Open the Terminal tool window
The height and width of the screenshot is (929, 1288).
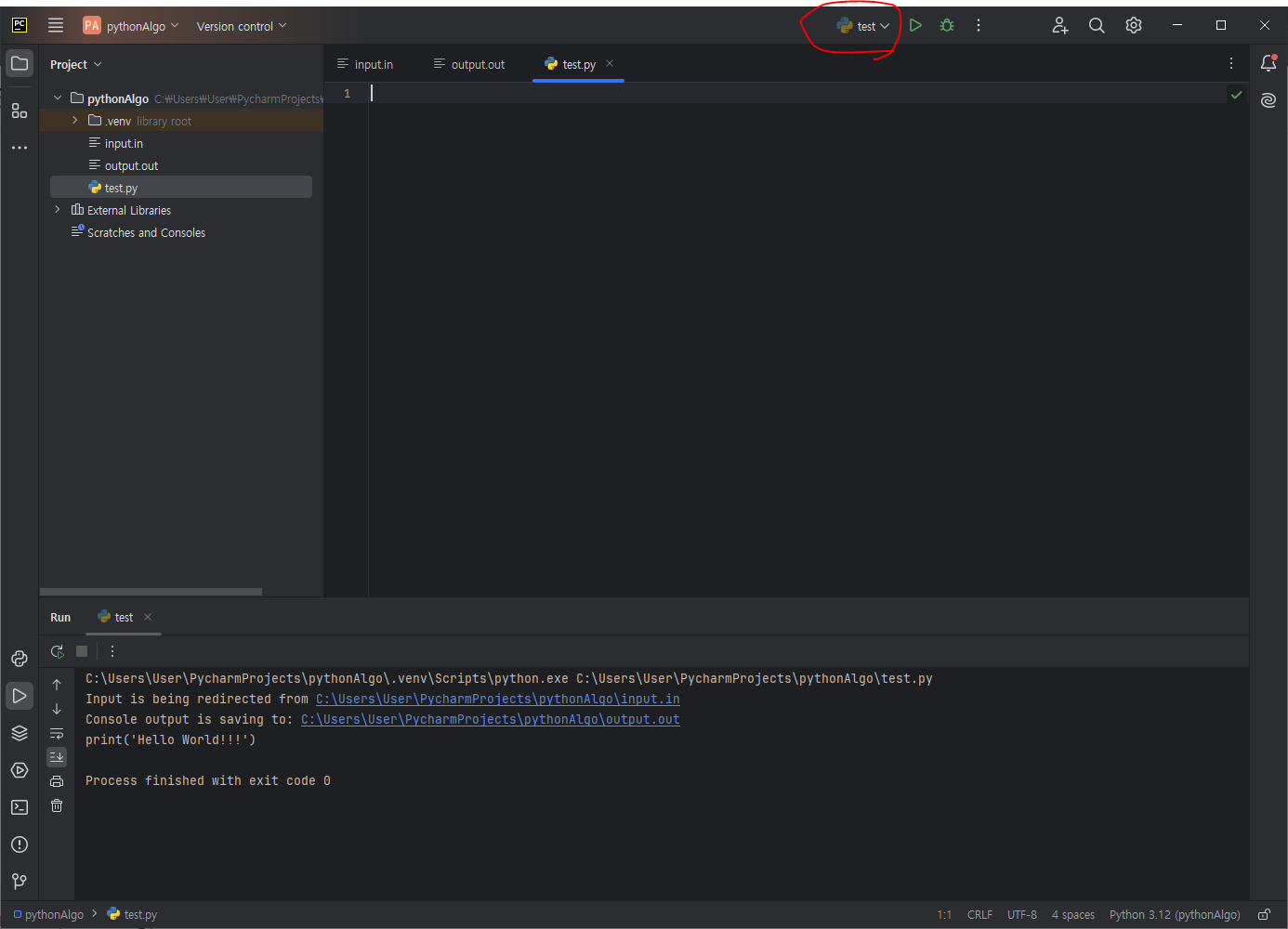(x=20, y=807)
